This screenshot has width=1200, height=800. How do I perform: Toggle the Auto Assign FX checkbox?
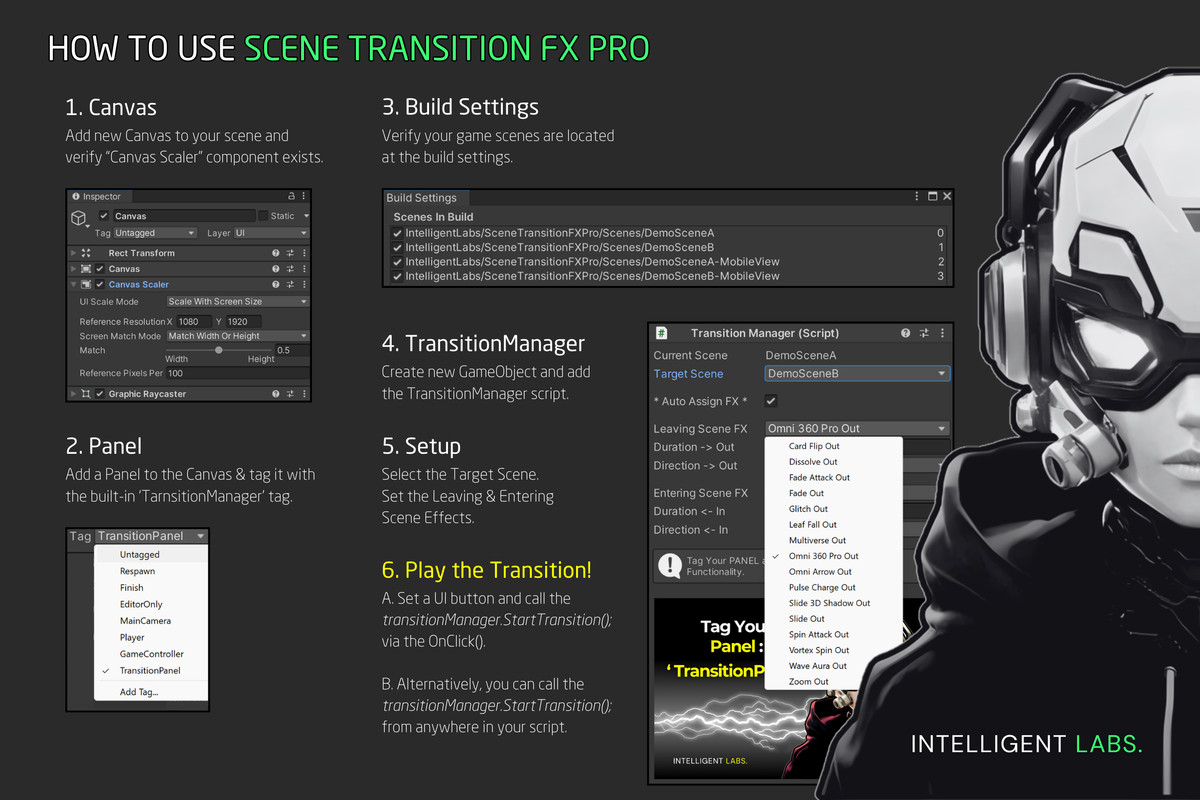coord(771,401)
